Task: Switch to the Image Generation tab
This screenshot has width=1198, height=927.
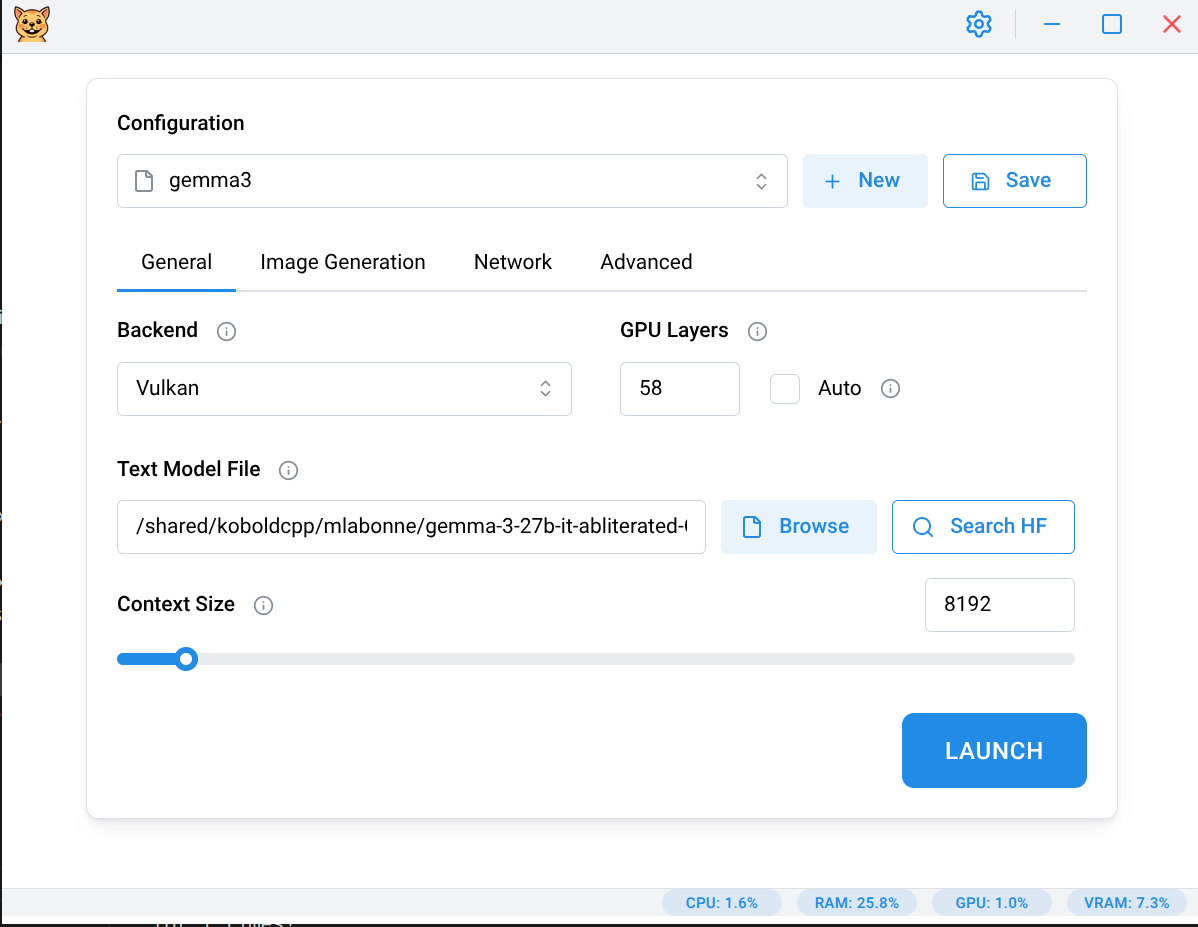Action: 343,262
